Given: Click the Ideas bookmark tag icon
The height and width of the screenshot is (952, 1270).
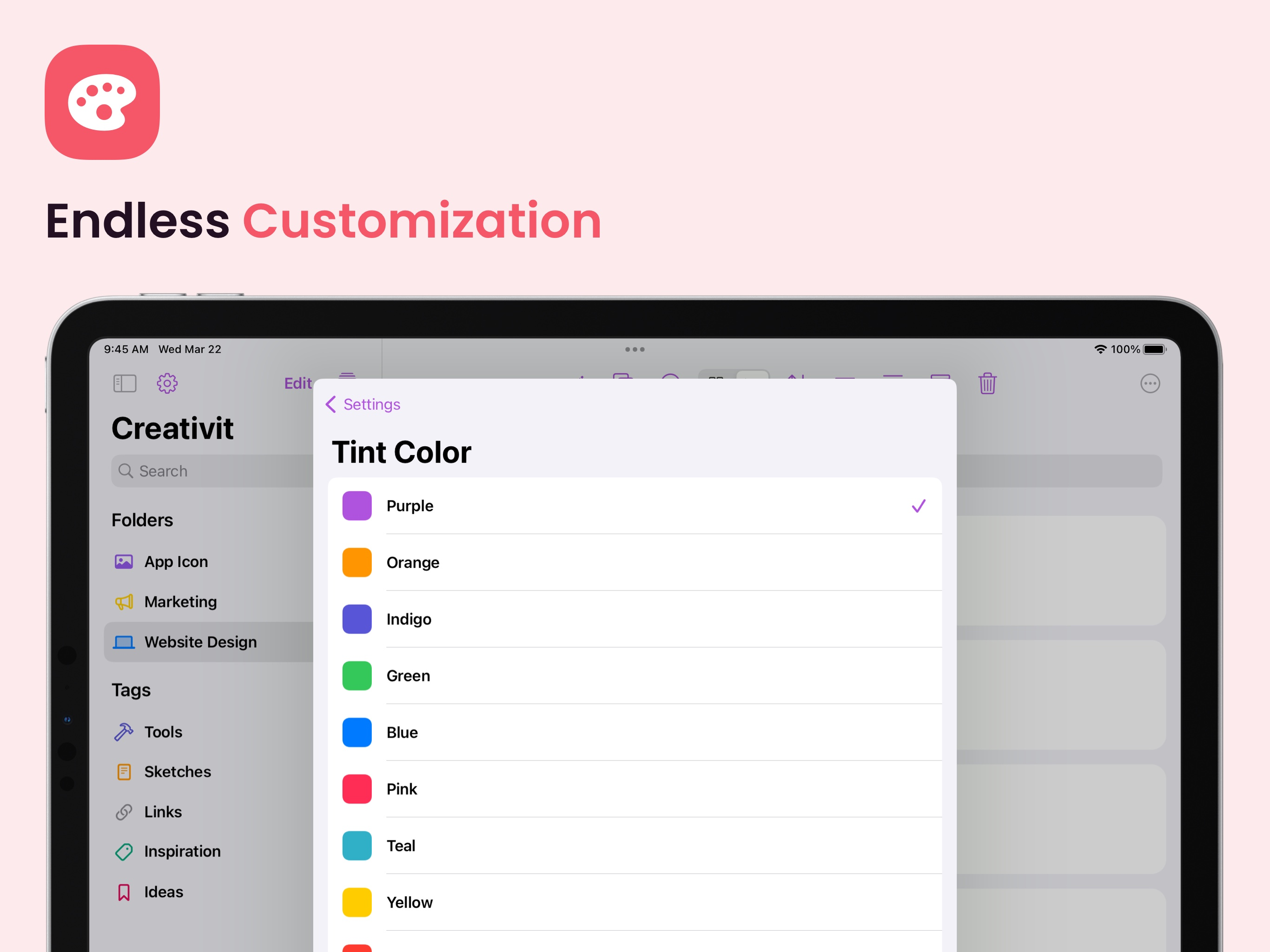Looking at the screenshot, I should (x=124, y=892).
